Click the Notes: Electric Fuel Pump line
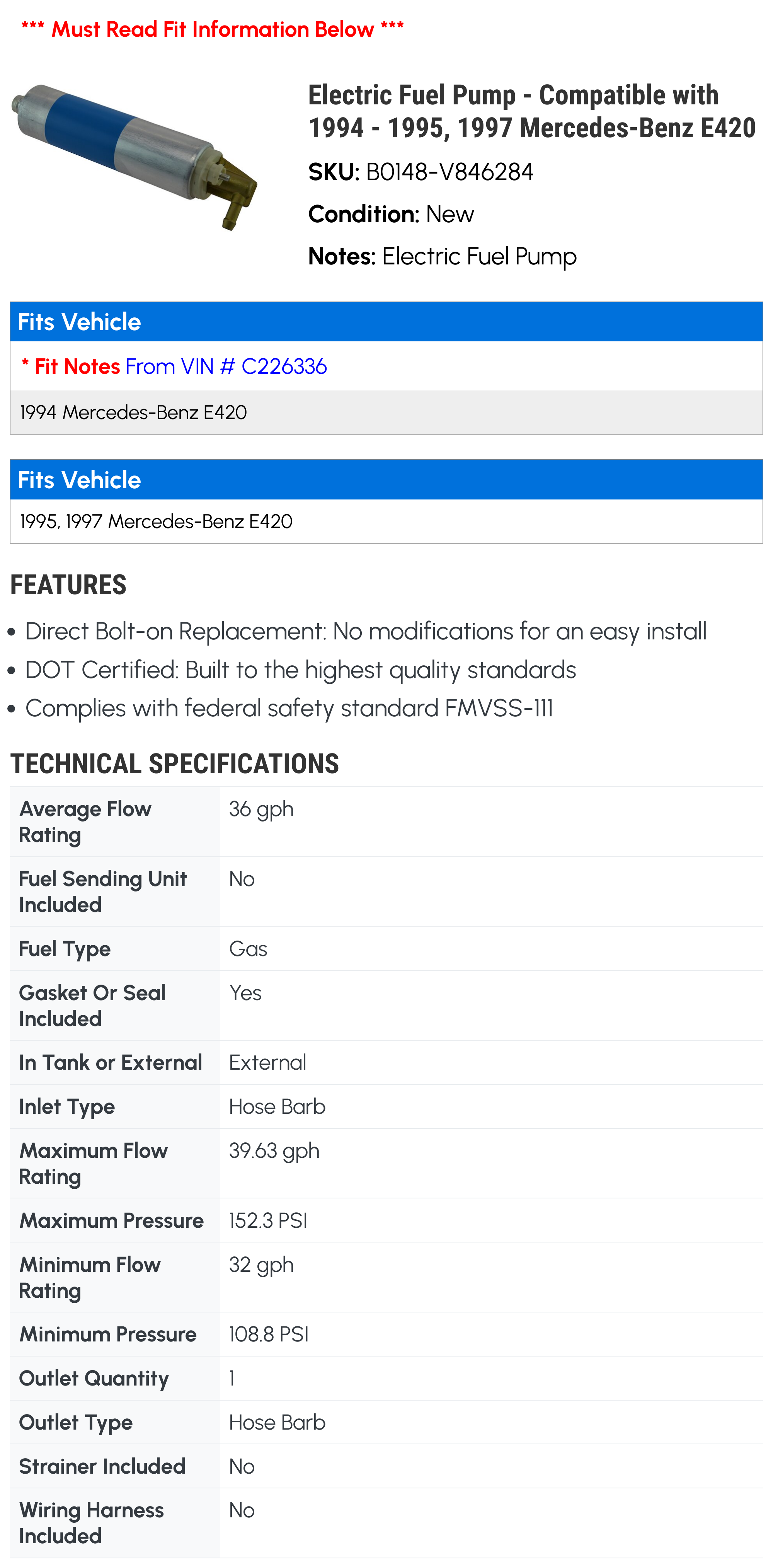Image resolution: width=773 pixels, height=1568 pixels. [442, 256]
